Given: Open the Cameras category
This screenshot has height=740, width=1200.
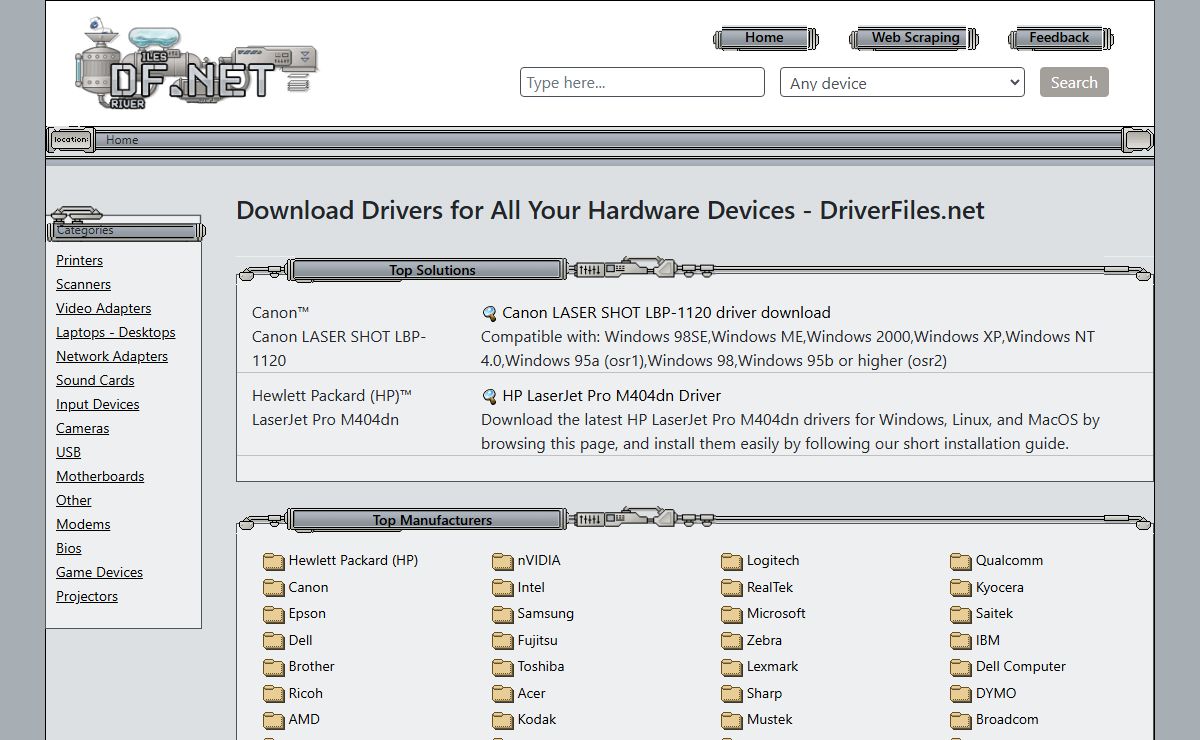Looking at the screenshot, I should click(x=82, y=428).
